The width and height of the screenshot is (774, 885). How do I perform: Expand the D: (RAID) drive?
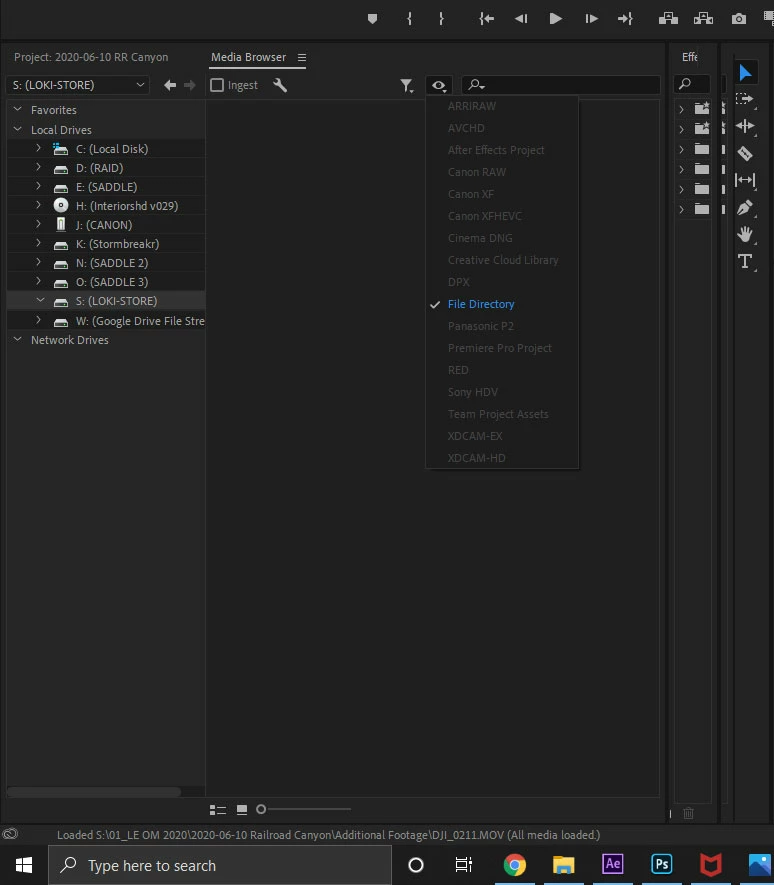(38, 167)
